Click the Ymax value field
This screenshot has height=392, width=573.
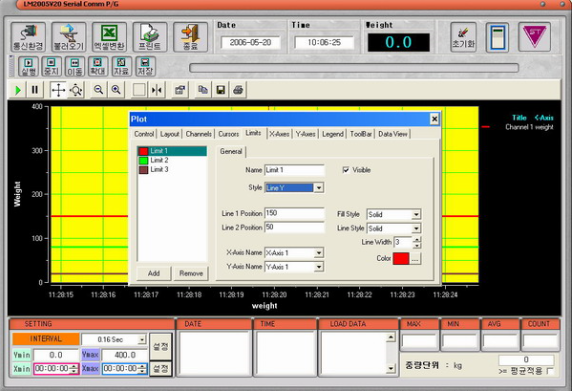(x=125, y=355)
